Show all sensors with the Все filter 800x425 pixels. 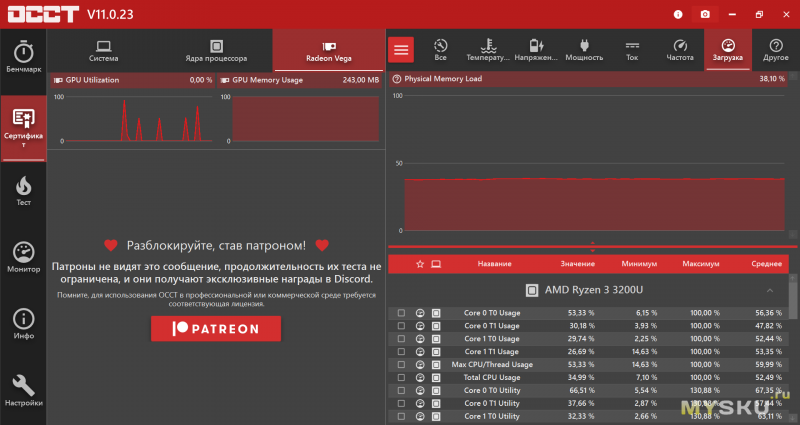(440, 49)
